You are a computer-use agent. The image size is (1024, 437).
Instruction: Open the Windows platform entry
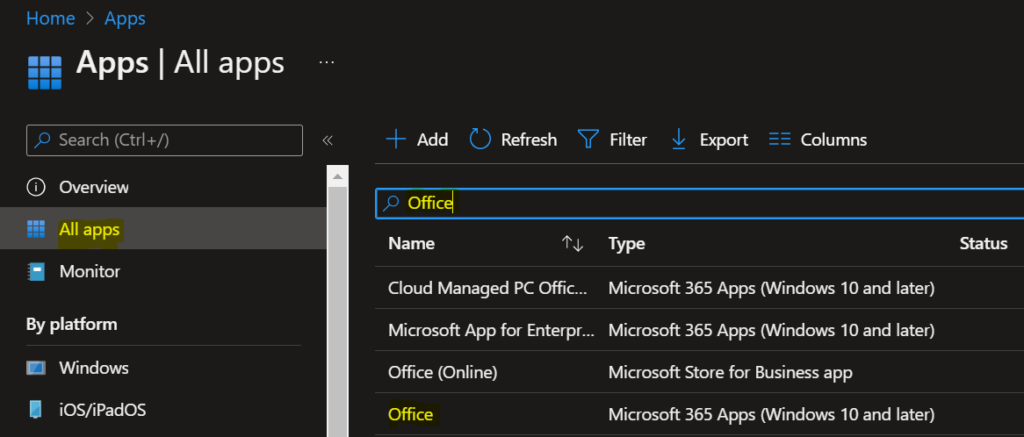coord(93,368)
